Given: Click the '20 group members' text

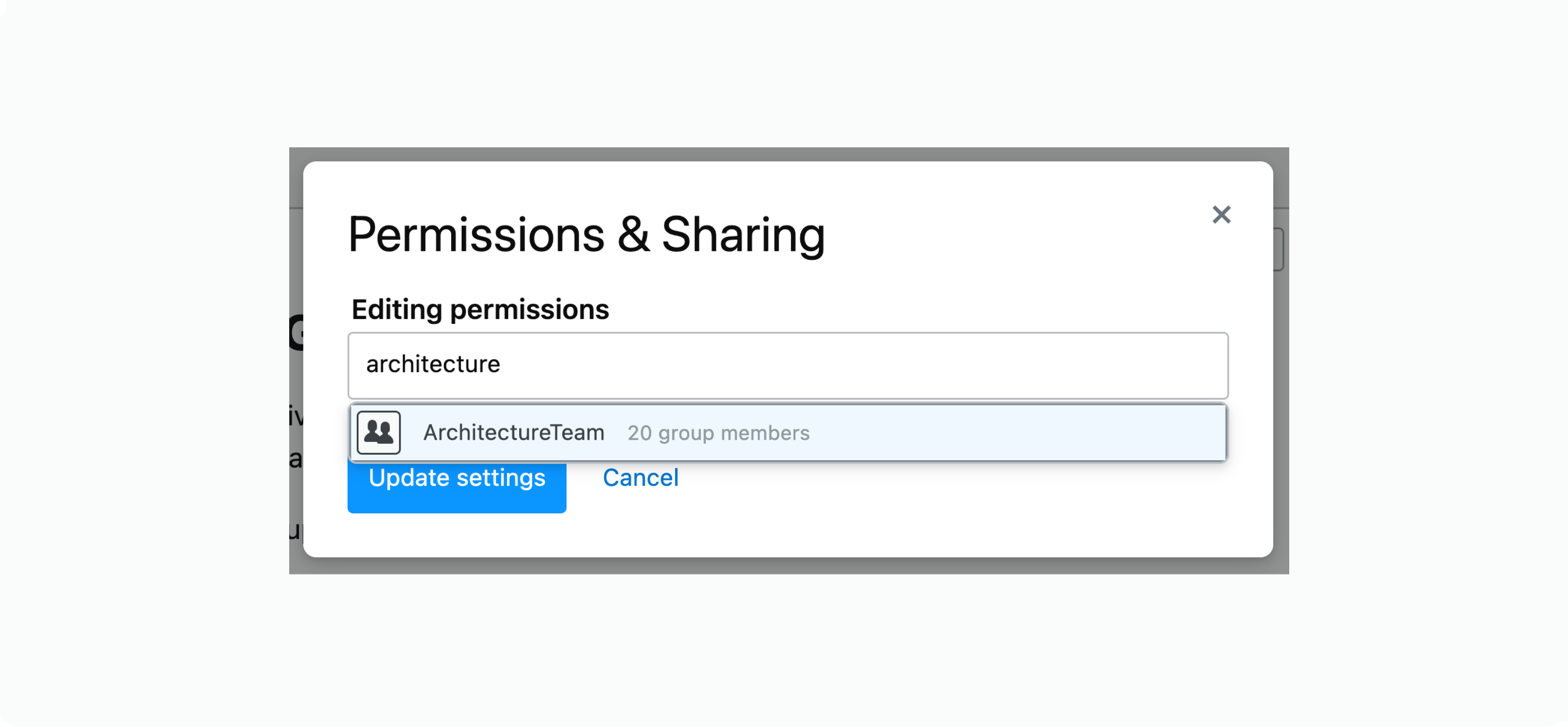Looking at the screenshot, I should coord(718,433).
